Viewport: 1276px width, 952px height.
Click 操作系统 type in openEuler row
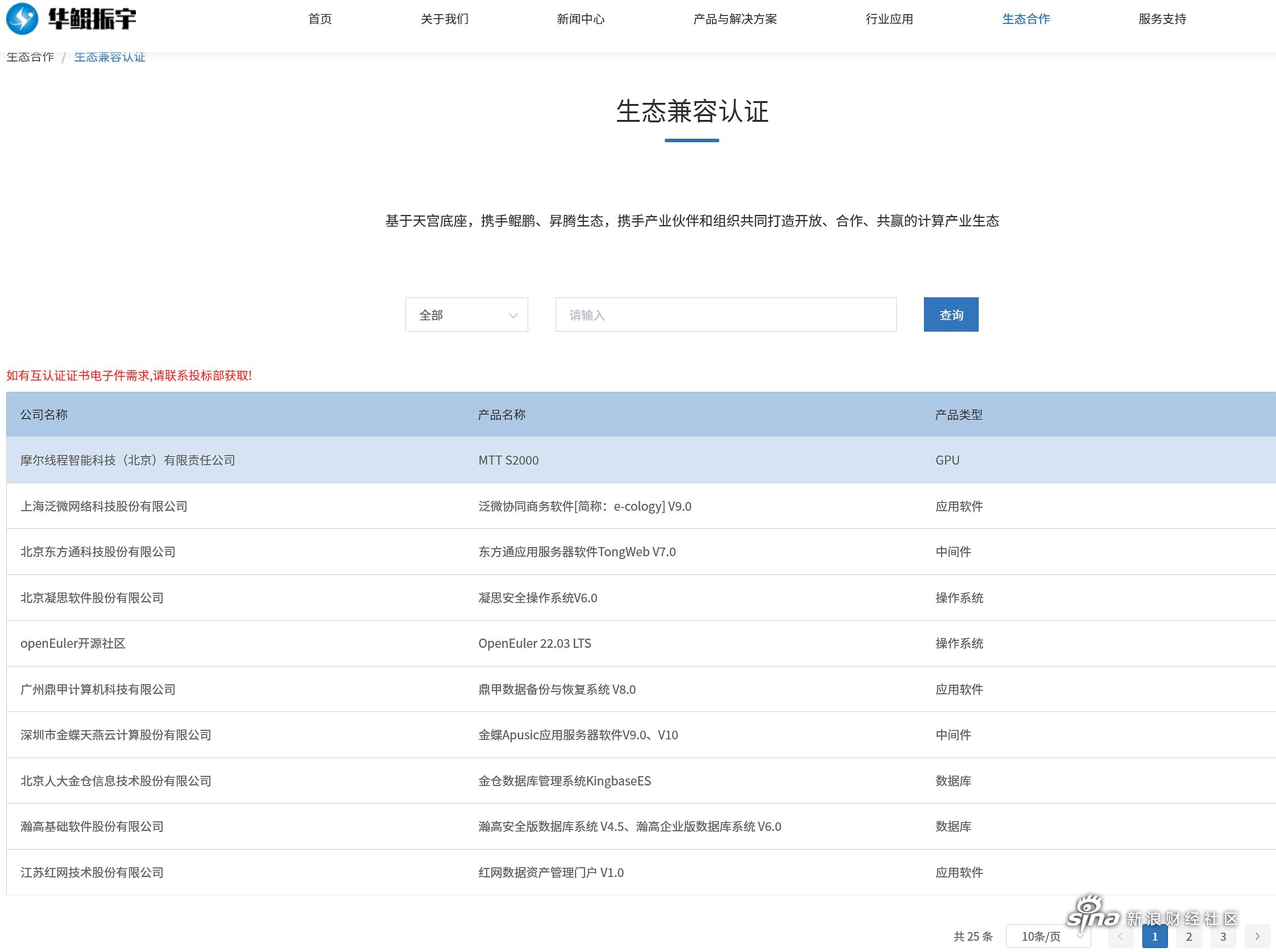coord(959,643)
